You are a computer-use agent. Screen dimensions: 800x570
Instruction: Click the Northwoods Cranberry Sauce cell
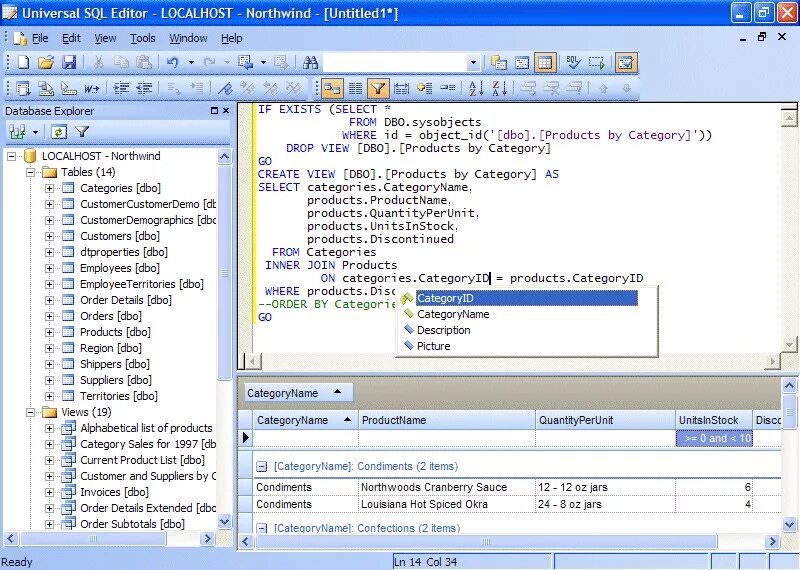pyautogui.click(x=447, y=487)
